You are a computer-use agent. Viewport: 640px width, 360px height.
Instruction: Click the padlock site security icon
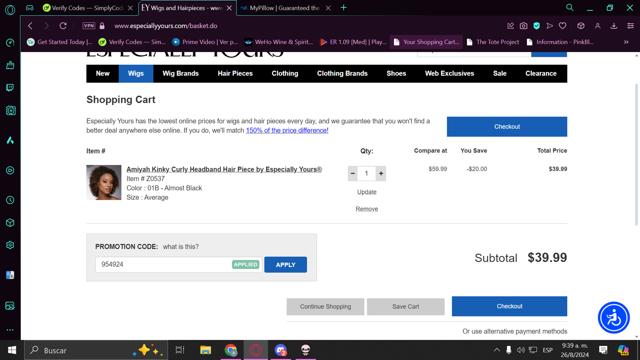102,26
